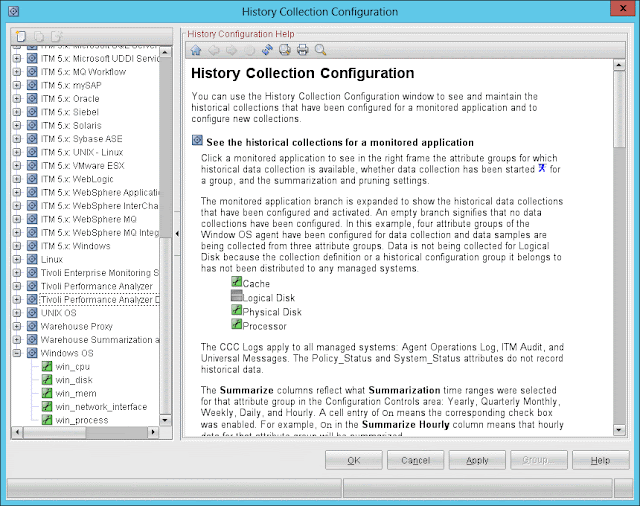
Task: Click the Cache icon in the help text
Action: [237, 282]
